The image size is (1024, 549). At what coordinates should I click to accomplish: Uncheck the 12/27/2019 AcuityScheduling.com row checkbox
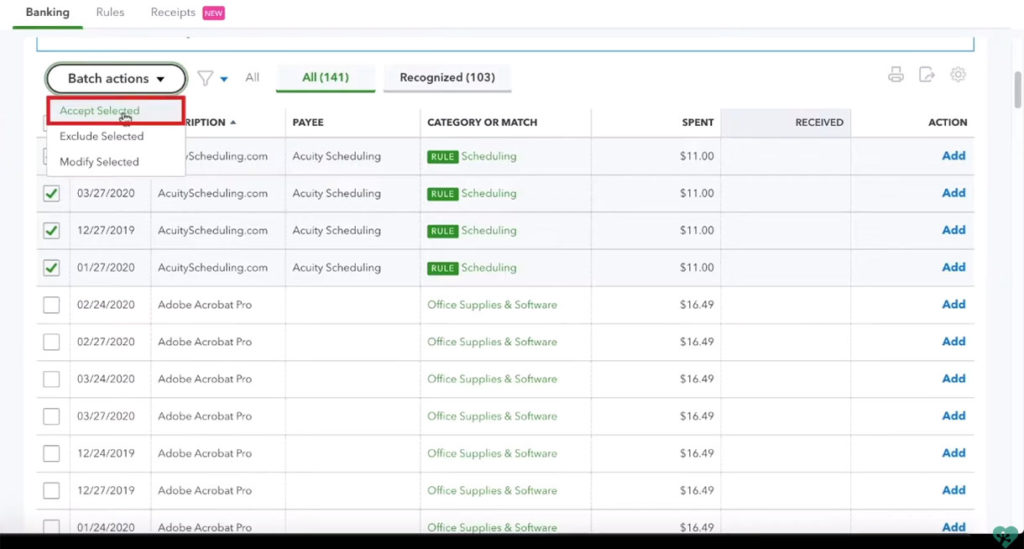(x=51, y=231)
